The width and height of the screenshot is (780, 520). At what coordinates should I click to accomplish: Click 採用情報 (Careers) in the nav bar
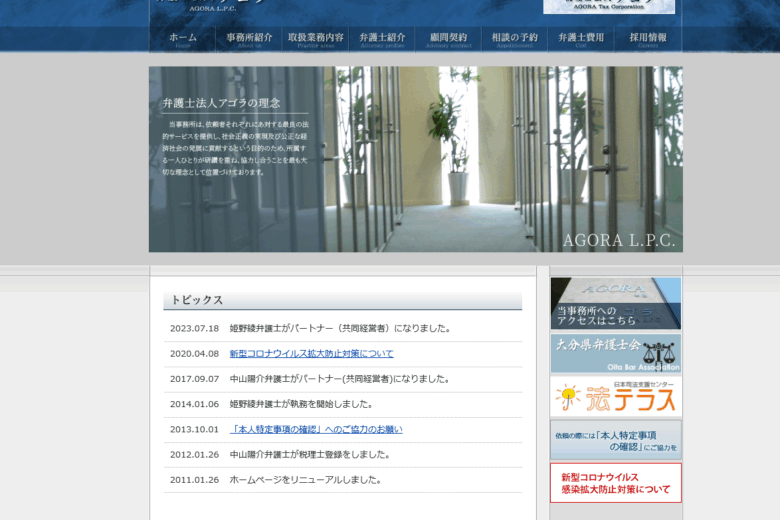tap(648, 39)
